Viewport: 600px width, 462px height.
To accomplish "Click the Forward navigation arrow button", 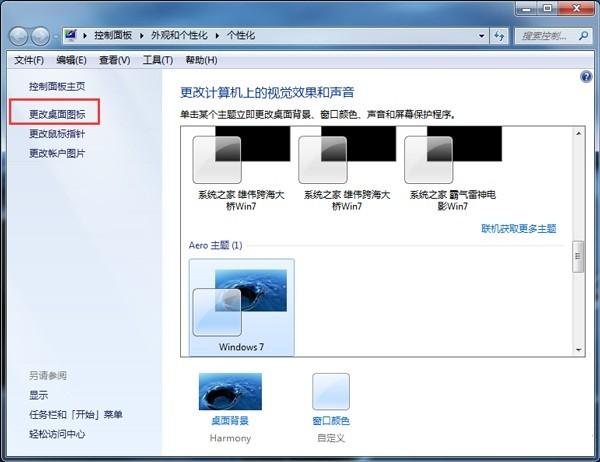I will 40,36.
